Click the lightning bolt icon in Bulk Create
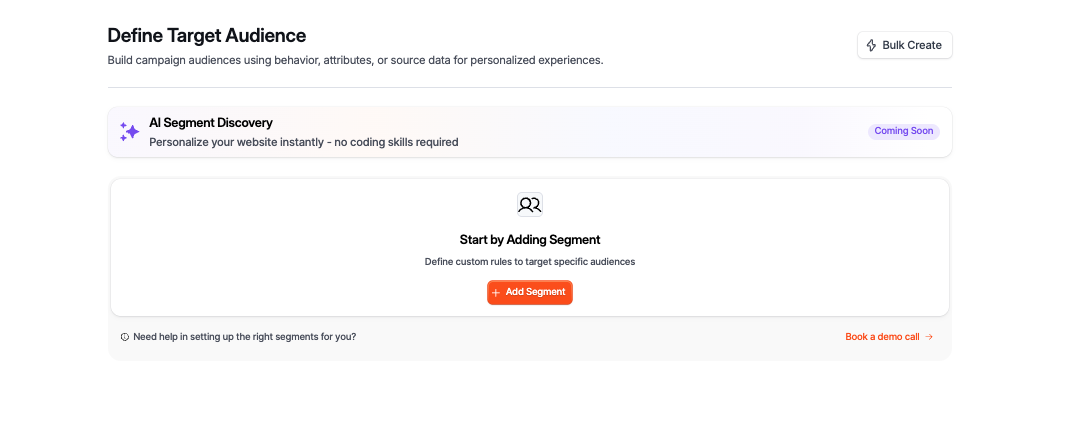 click(x=871, y=45)
